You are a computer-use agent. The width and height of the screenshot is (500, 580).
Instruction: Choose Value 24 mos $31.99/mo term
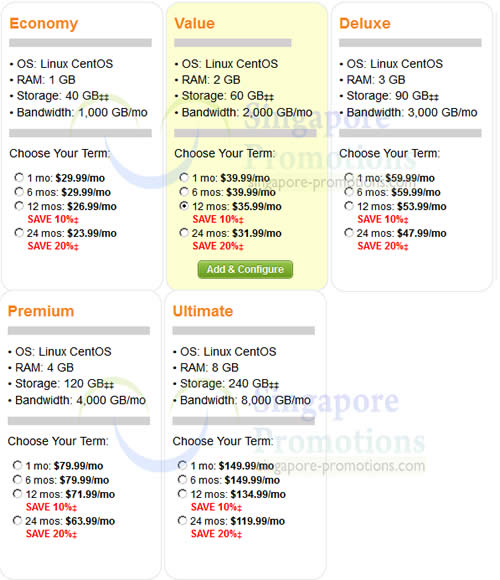(x=184, y=233)
